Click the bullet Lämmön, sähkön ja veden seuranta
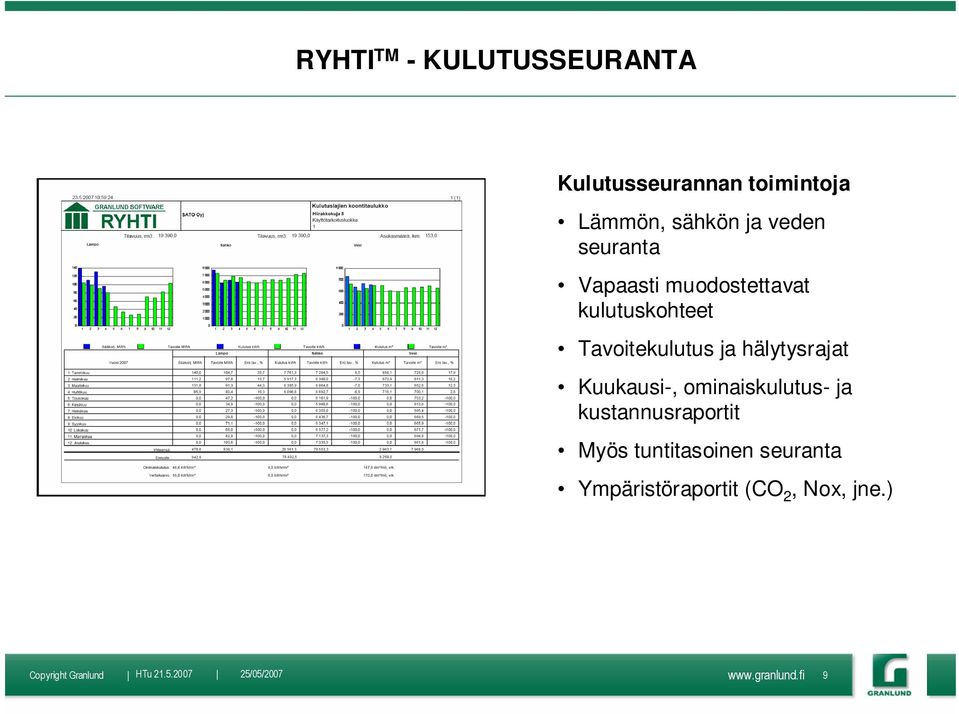This screenshot has width=959, height=714. [x=702, y=234]
